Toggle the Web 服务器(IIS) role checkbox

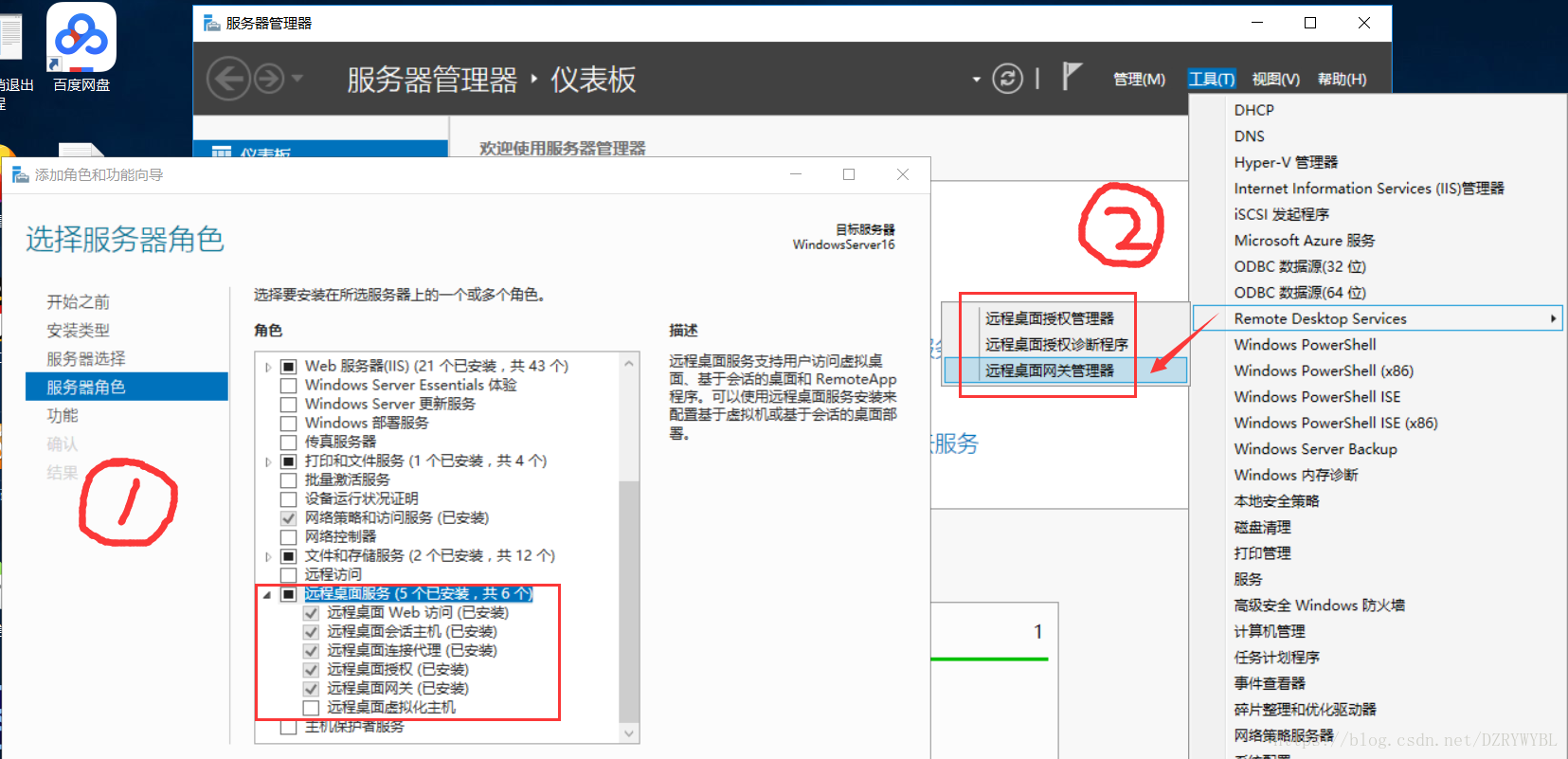tap(289, 366)
